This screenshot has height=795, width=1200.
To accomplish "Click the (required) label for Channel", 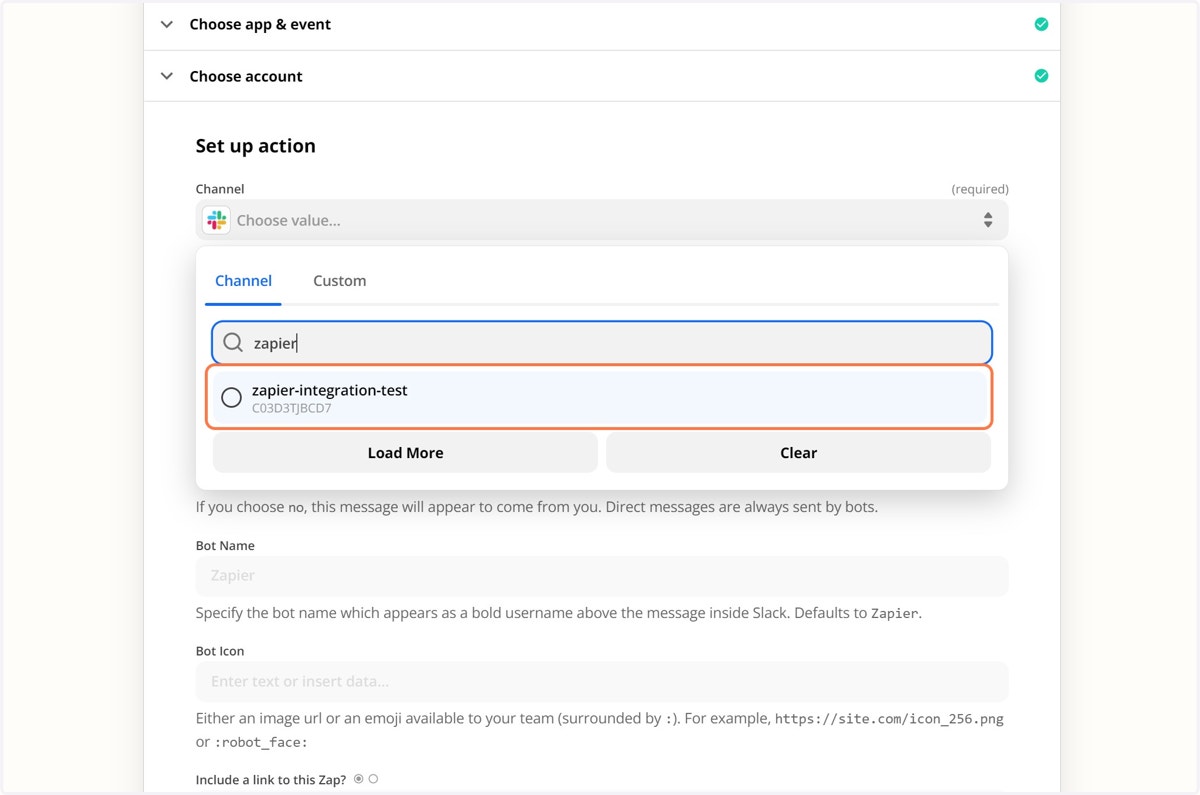I will [979, 189].
